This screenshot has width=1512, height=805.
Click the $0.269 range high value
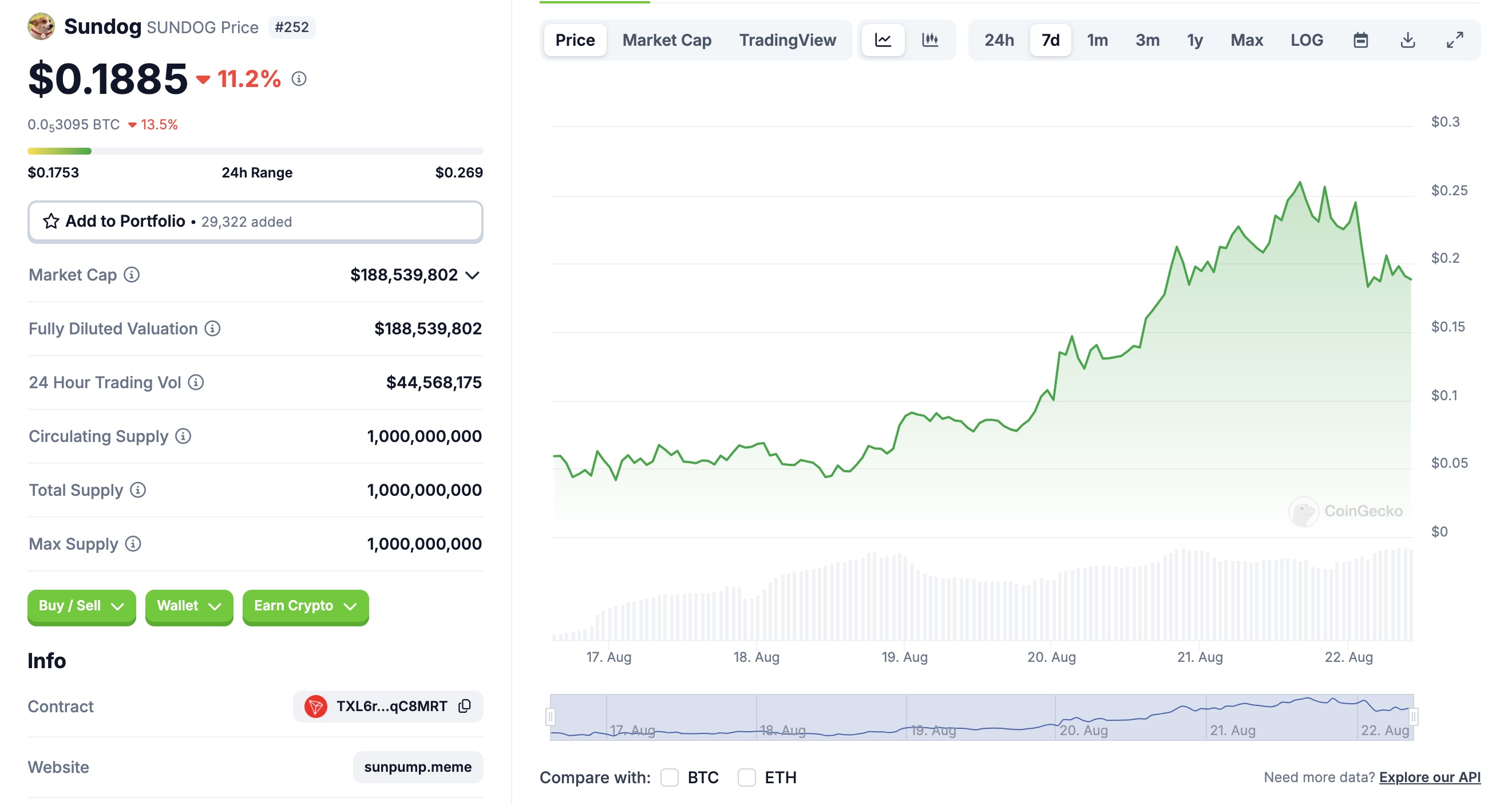(459, 172)
